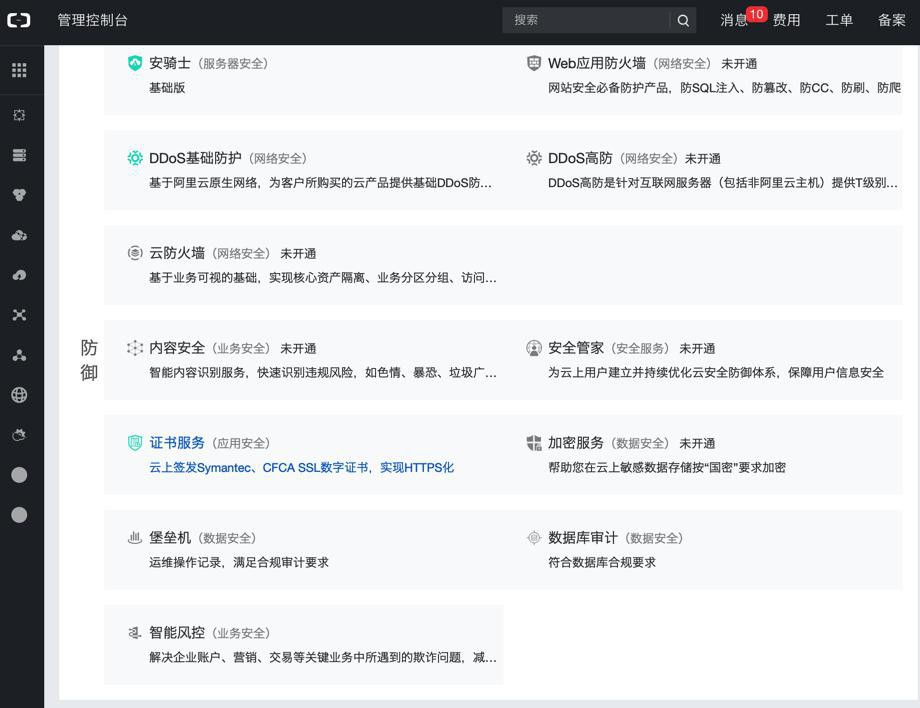Image resolution: width=920 pixels, height=708 pixels.
Task: Open 云防火墙 service link
Action: tap(177, 253)
